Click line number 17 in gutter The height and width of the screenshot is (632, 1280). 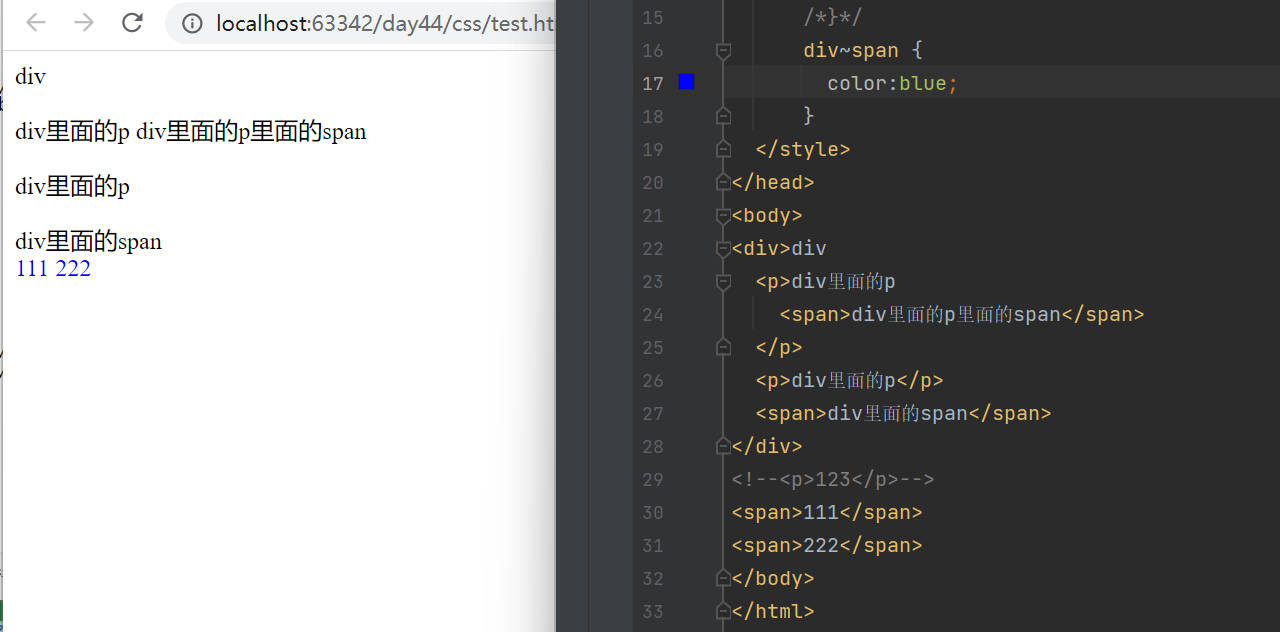click(x=653, y=83)
